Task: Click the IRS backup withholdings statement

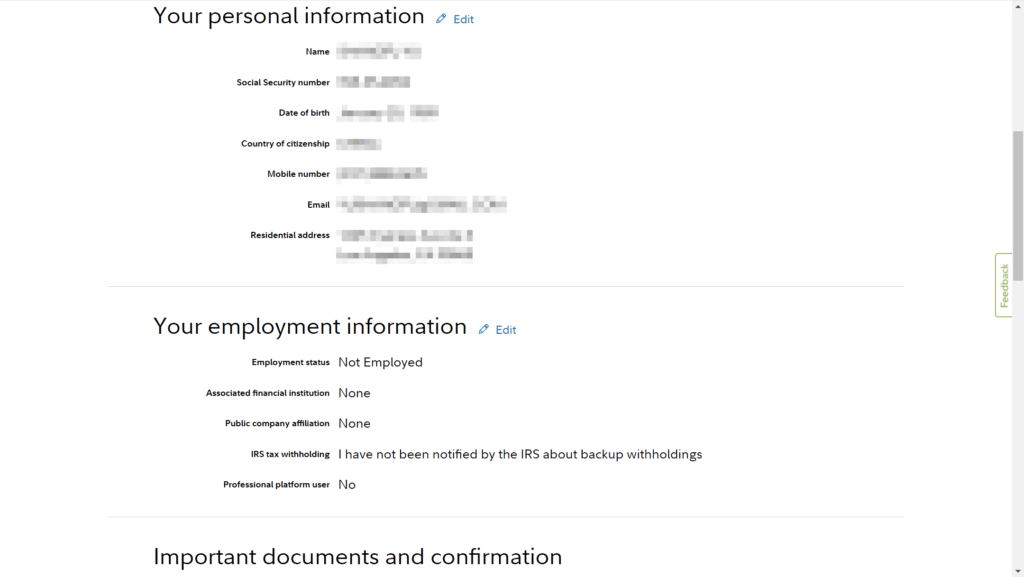Action: tap(520, 454)
